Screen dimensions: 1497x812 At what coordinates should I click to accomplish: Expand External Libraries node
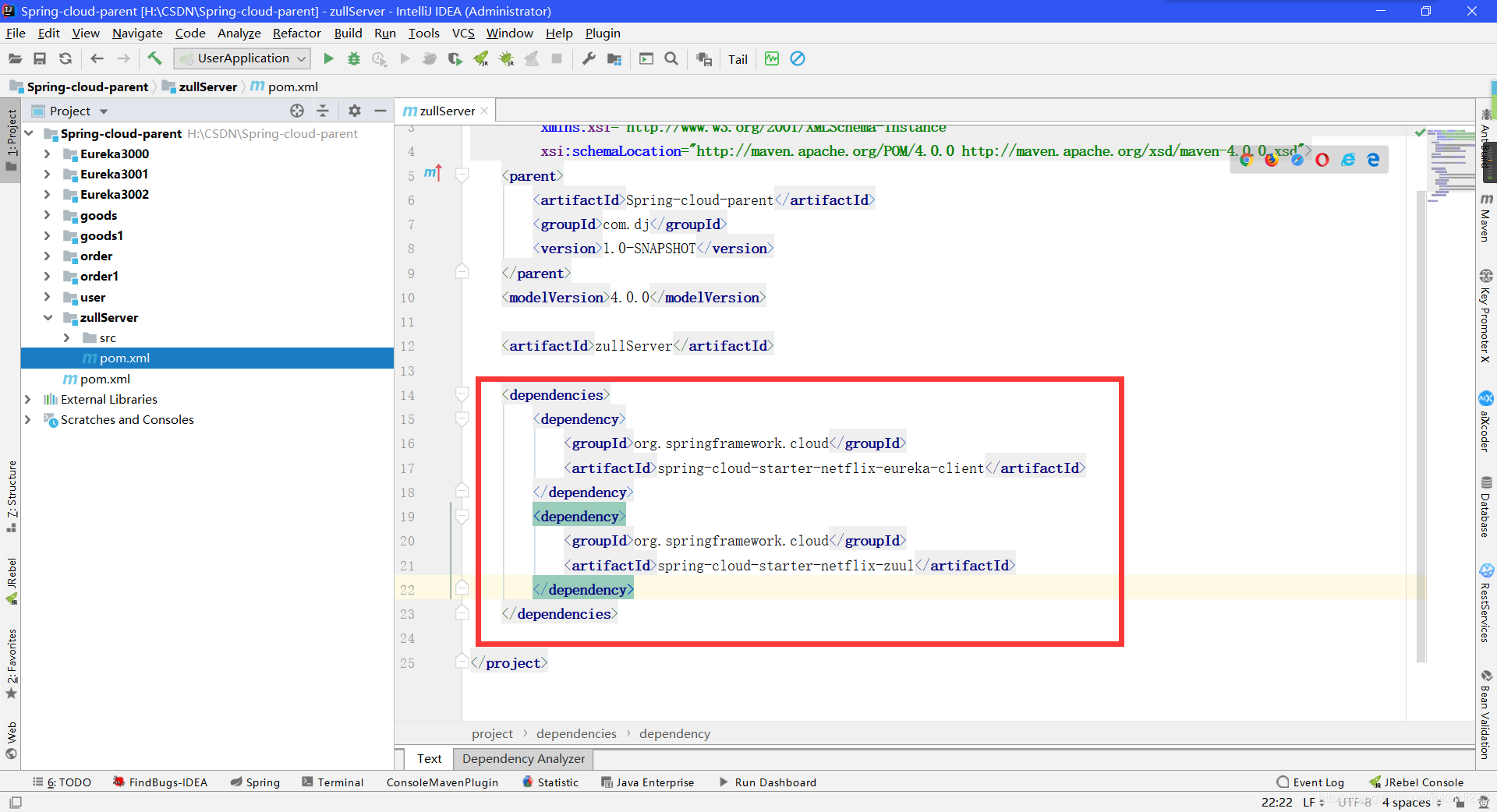point(27,399)
